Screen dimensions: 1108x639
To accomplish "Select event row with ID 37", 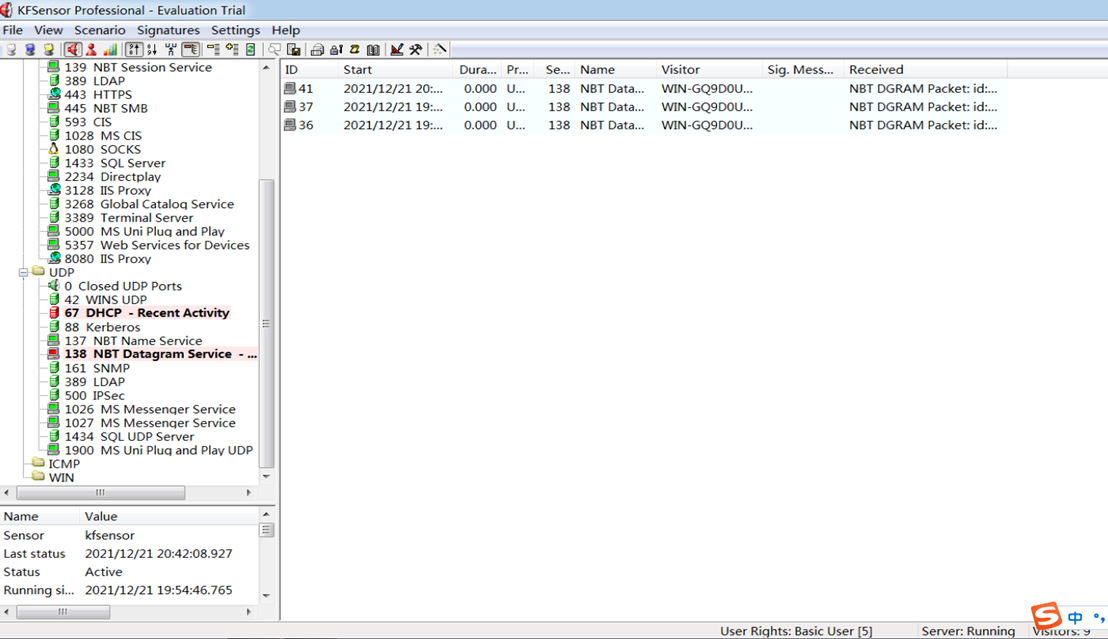I will pos(644,107).
